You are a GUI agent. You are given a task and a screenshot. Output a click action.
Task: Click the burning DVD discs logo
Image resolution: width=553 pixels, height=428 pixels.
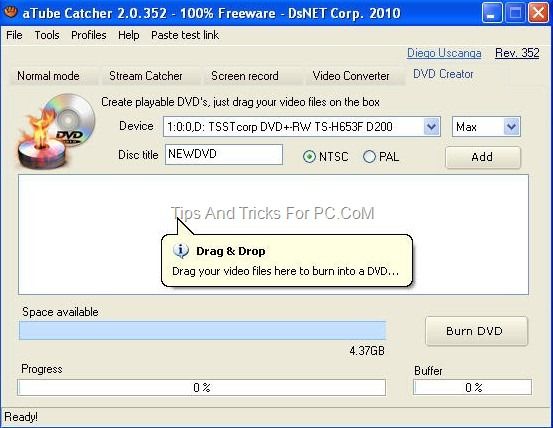tap(56, 131)
